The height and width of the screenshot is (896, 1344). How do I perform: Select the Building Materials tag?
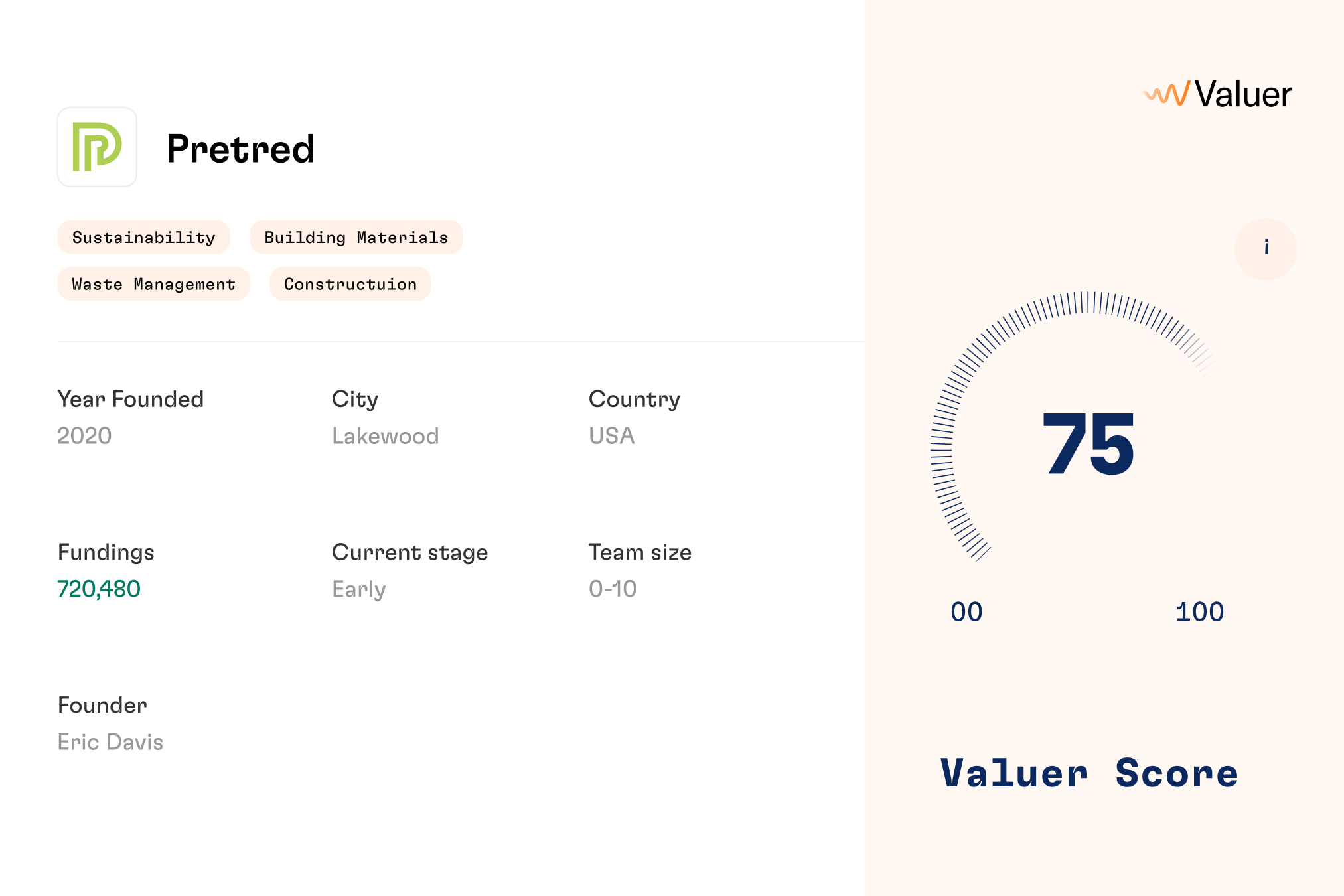tap(356, 237)
